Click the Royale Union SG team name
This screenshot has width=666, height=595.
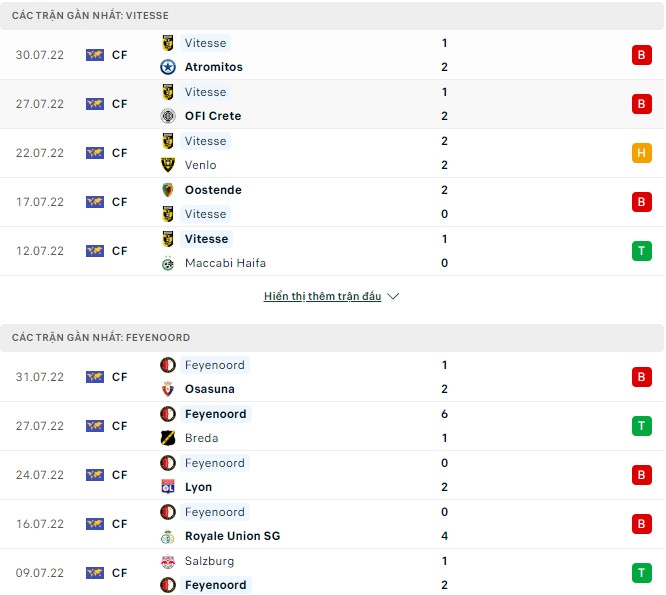point(232,536)
